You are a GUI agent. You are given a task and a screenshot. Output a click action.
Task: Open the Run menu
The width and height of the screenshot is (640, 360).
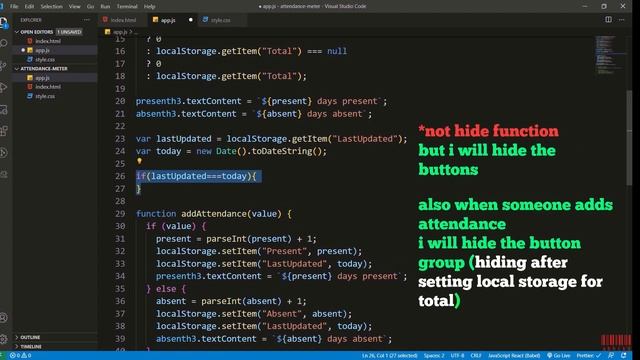click(105, 6)
